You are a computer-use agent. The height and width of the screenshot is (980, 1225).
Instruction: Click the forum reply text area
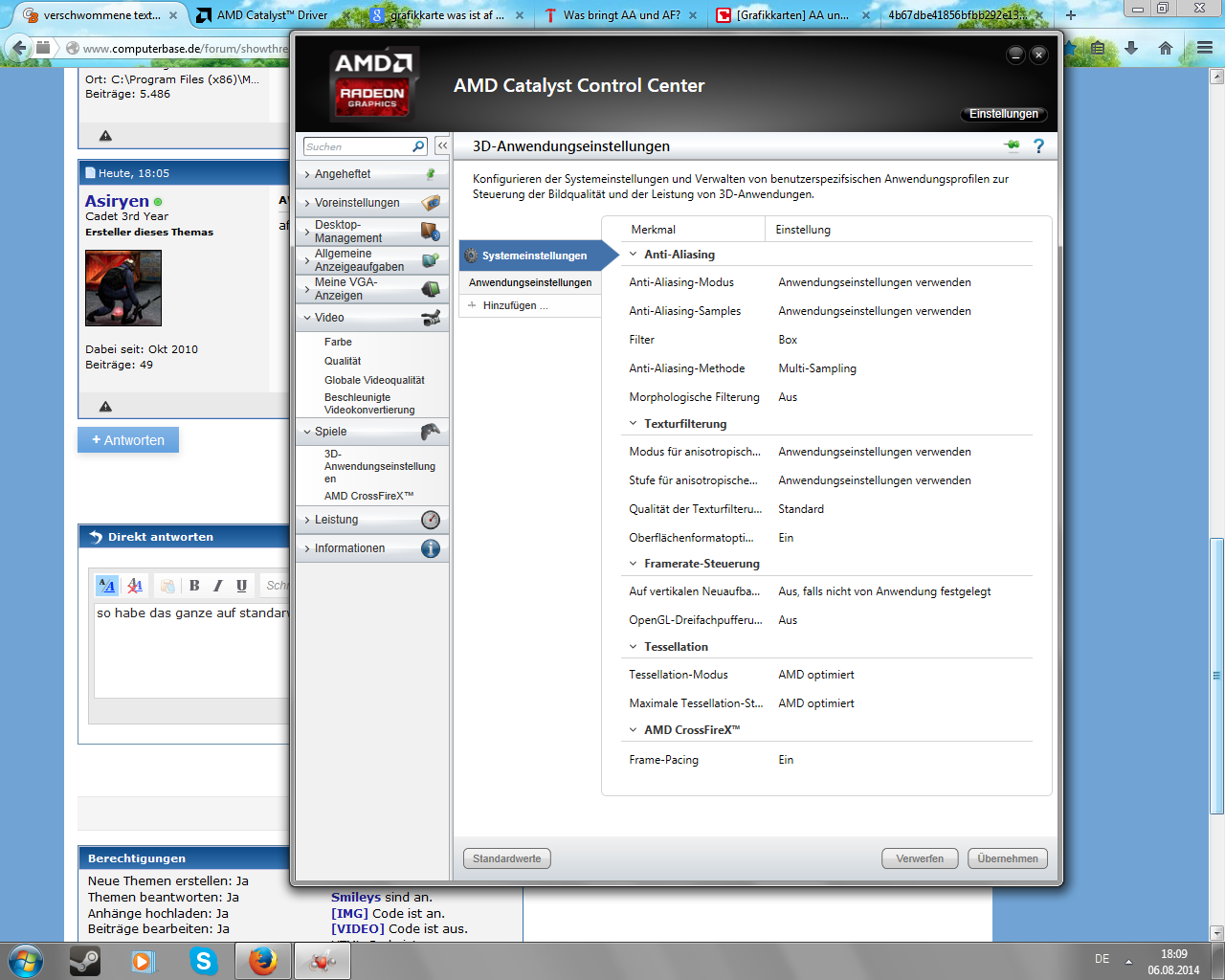click(191, 649)
